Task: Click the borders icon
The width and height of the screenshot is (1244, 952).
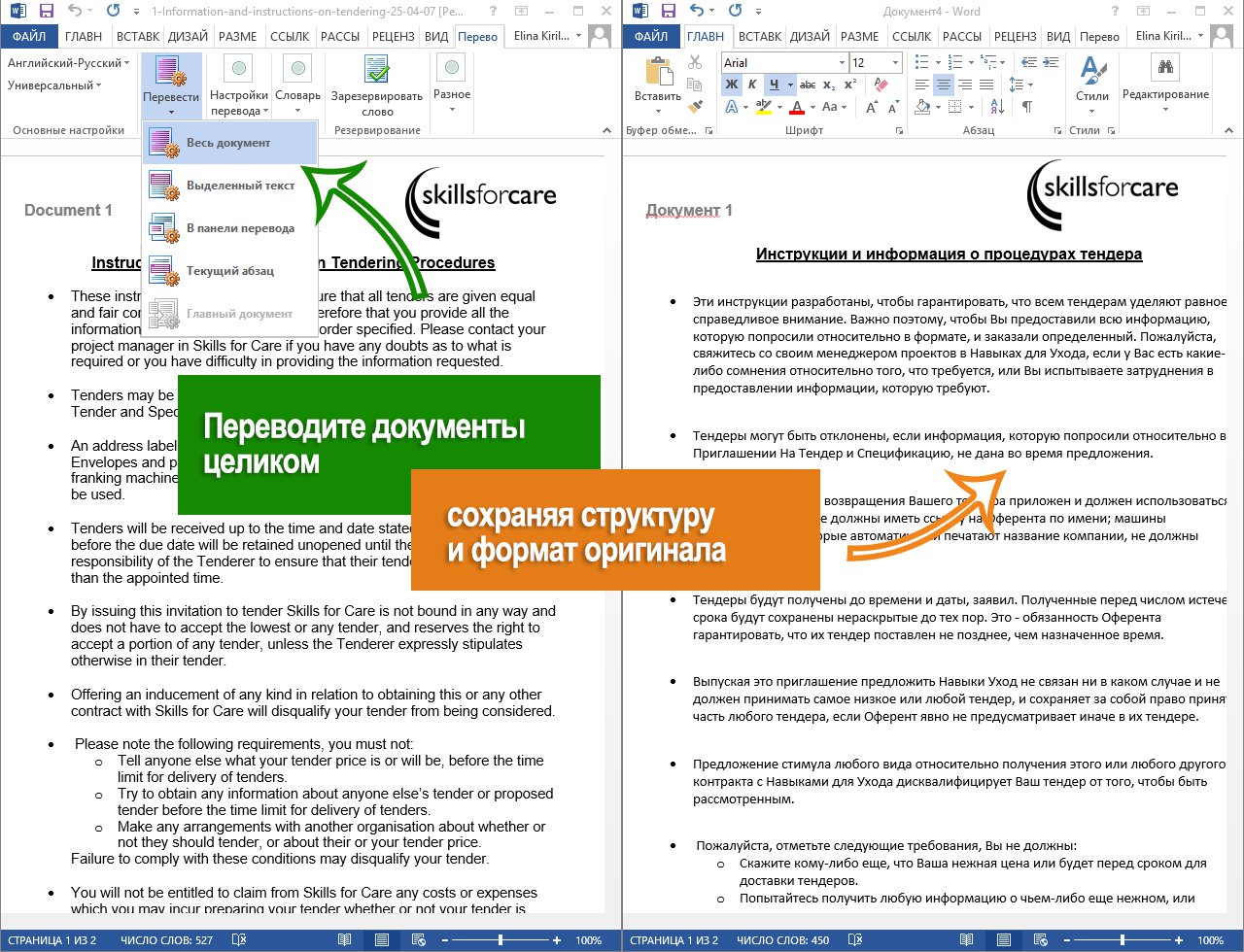Action: tap(956, 107)
